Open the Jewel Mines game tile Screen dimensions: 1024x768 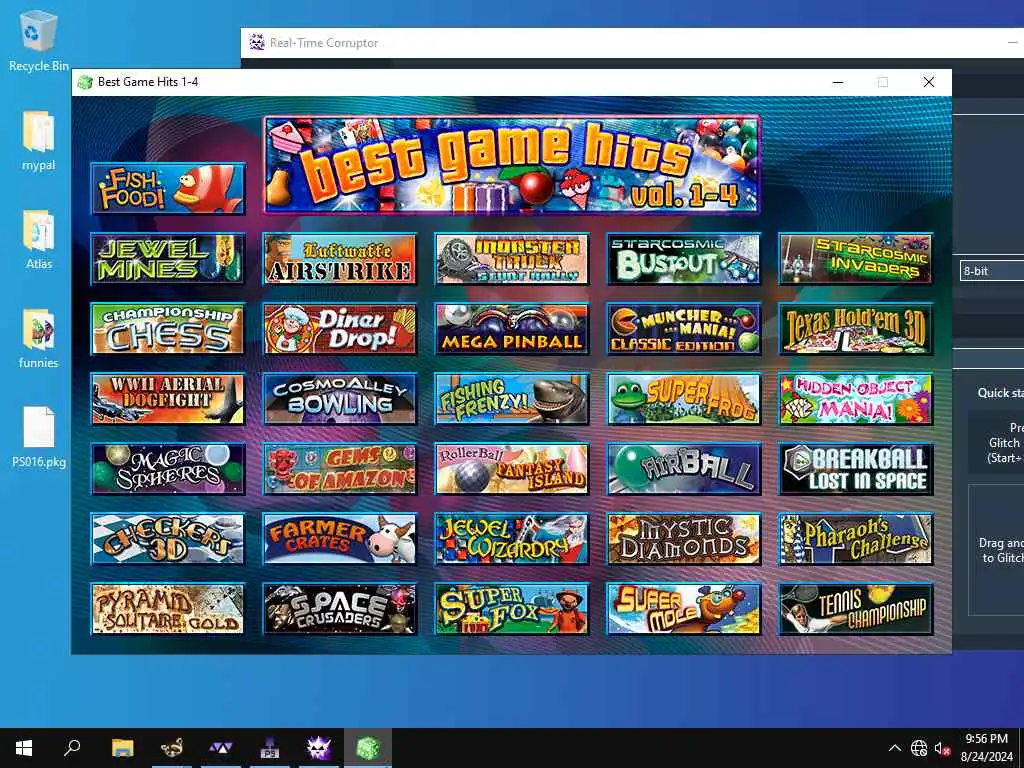coord(168,259)
